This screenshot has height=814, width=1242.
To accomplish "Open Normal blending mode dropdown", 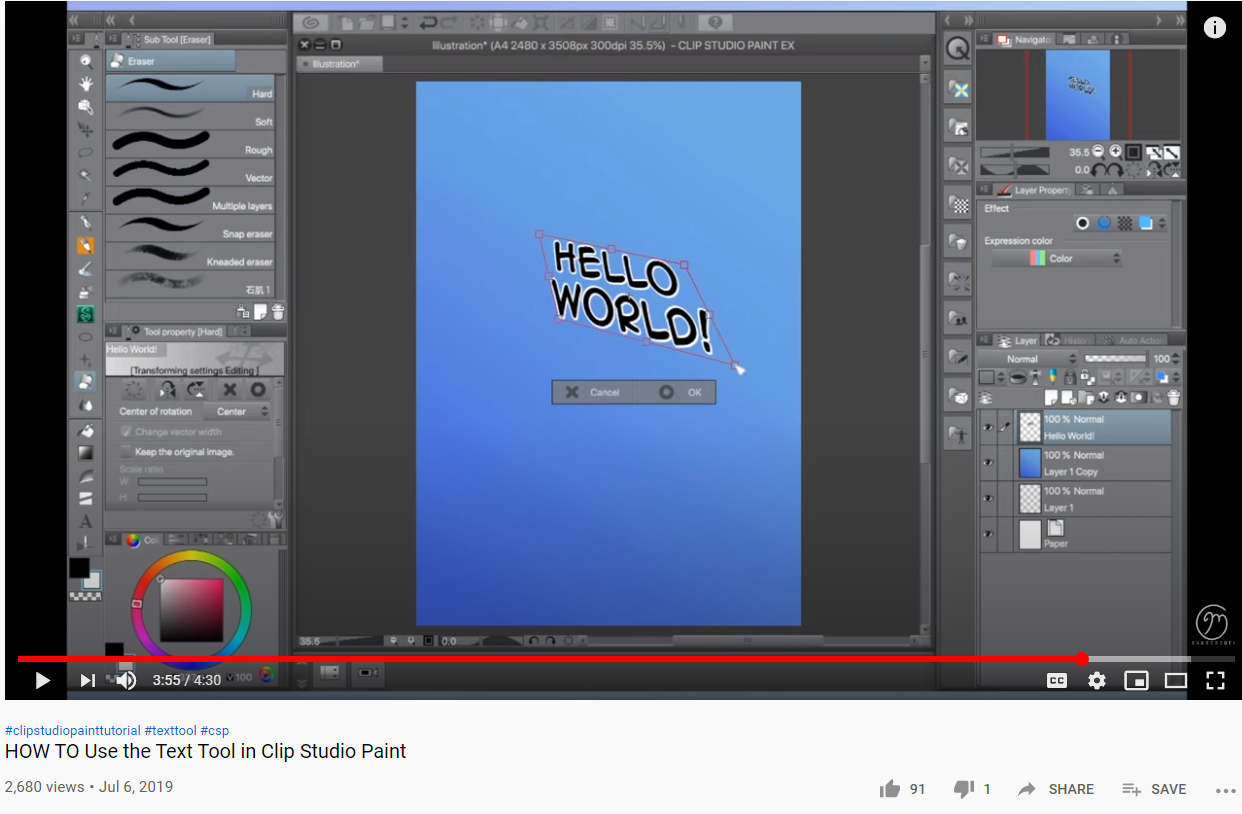I will [x=1029, y=359].
